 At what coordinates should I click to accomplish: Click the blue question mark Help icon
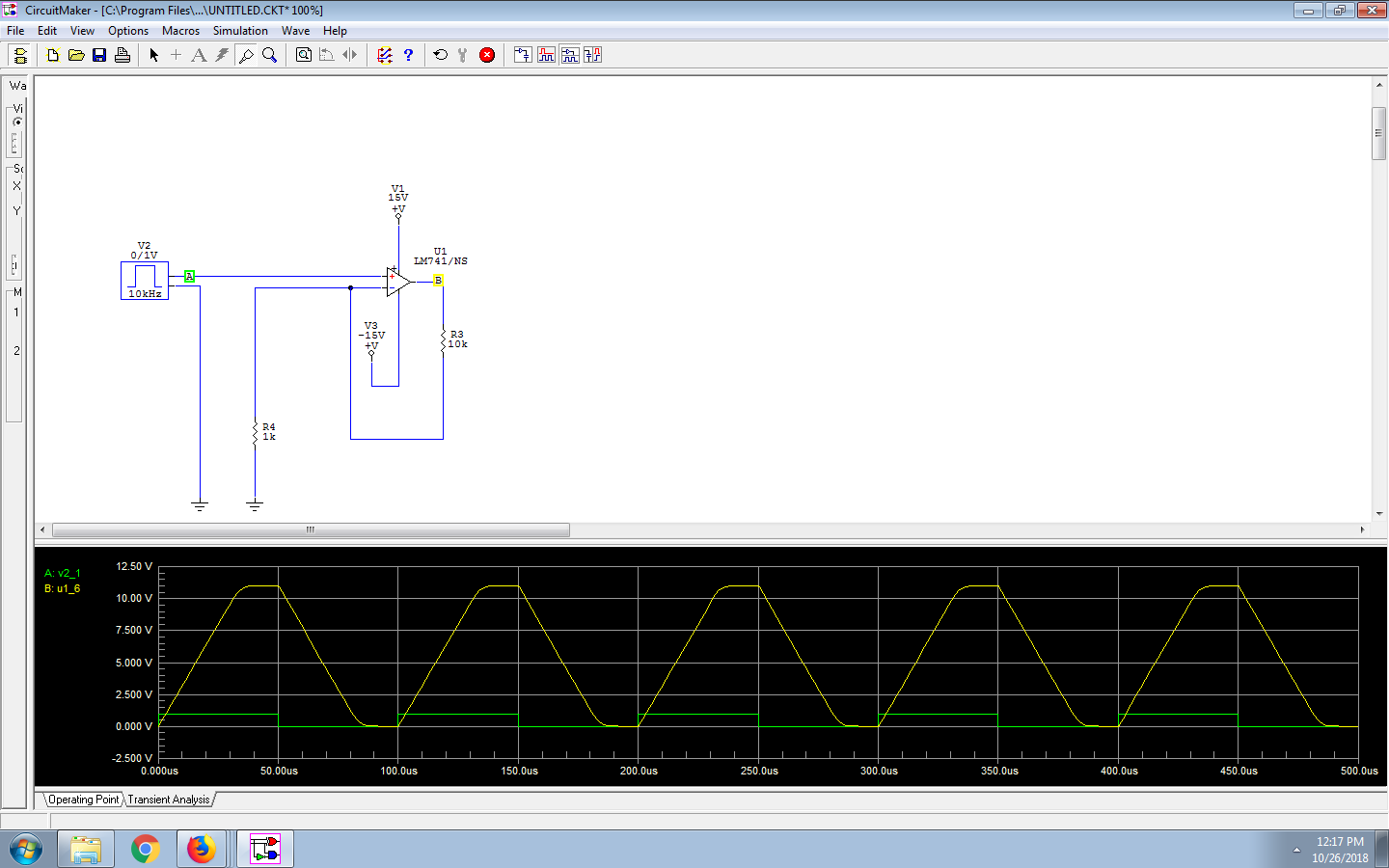(408, 55)
